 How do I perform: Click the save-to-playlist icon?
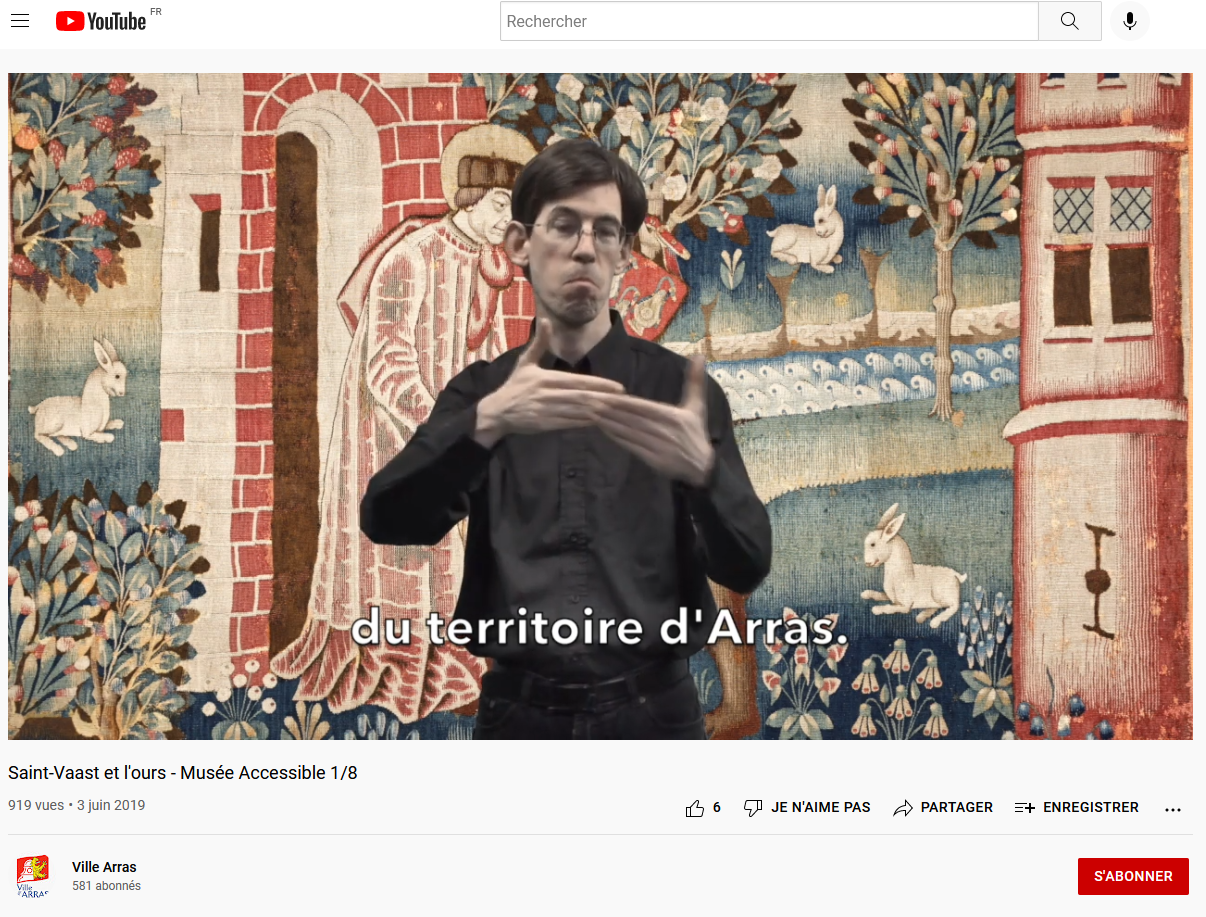click(x=1024, y=808)
